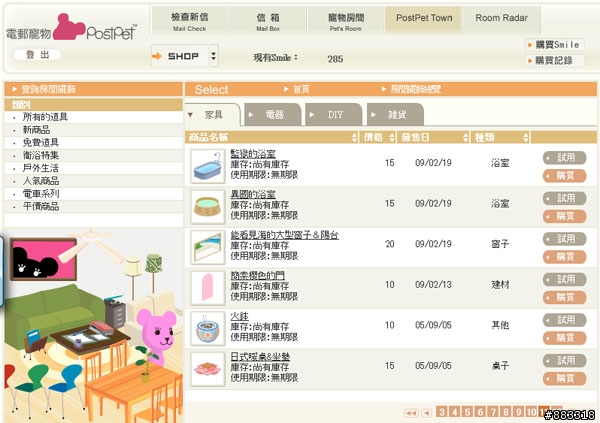The image size is (600, 423).
Task: Click orange arrow icon beside SHOP
Action: (x=157, y=56)
